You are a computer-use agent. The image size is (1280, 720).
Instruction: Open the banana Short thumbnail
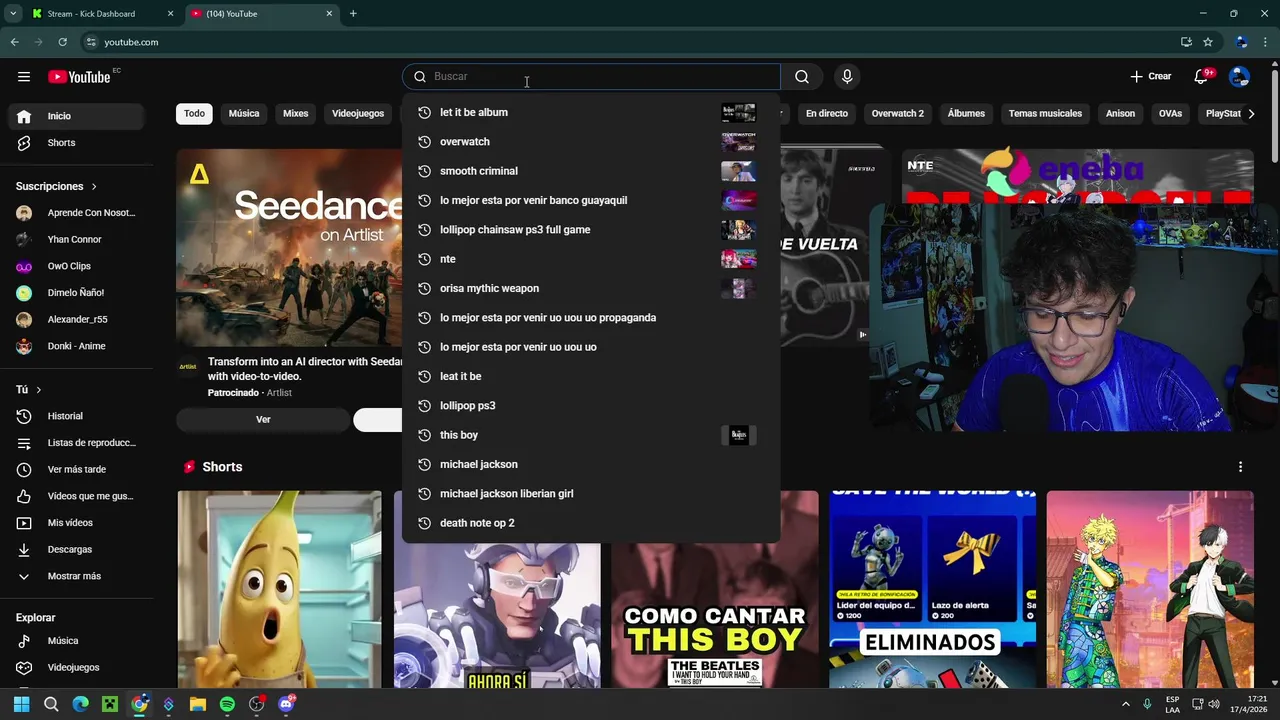click(x=279, y=589)
